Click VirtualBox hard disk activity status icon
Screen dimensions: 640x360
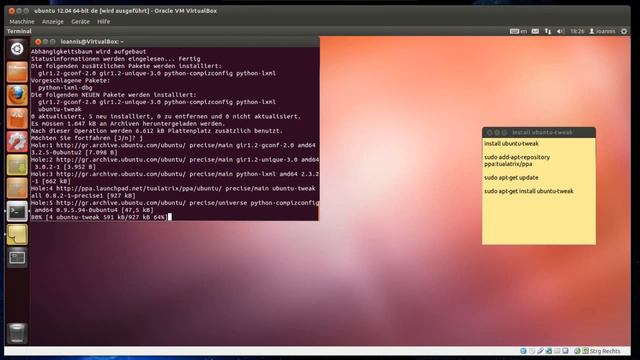(x=523, y=351)
